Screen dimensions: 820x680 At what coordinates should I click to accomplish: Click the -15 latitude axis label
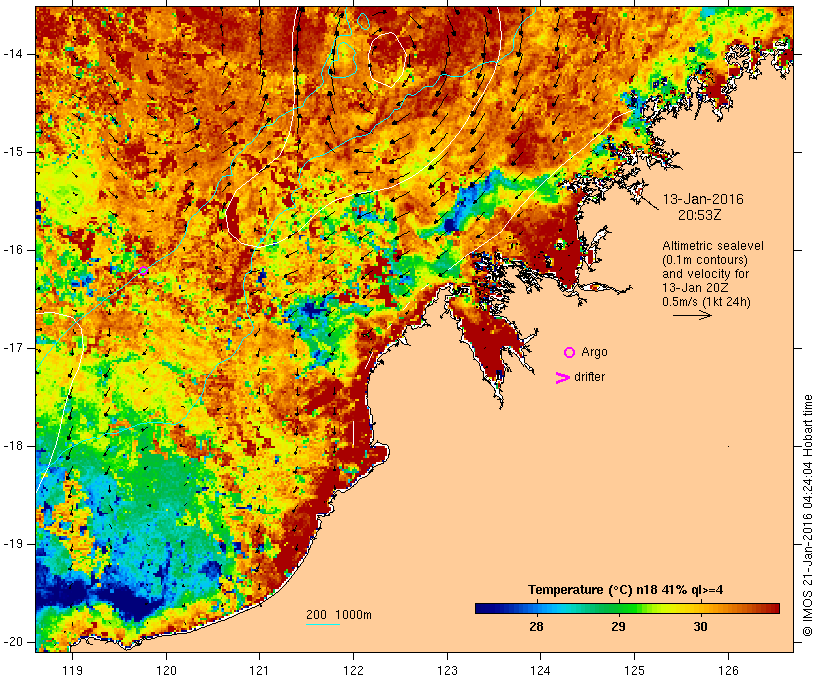tap(12, 152)
